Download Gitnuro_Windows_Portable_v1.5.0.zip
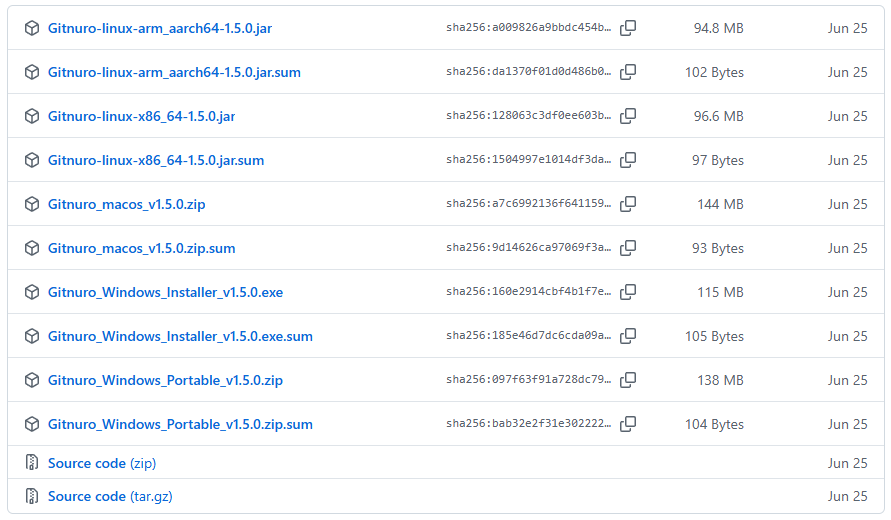891x520 pixels. [x=165, y=380]
